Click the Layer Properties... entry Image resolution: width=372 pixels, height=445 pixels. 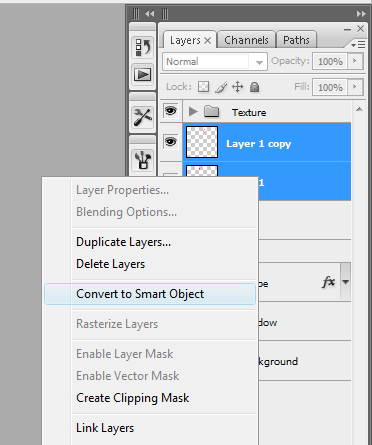pos(150,190)
